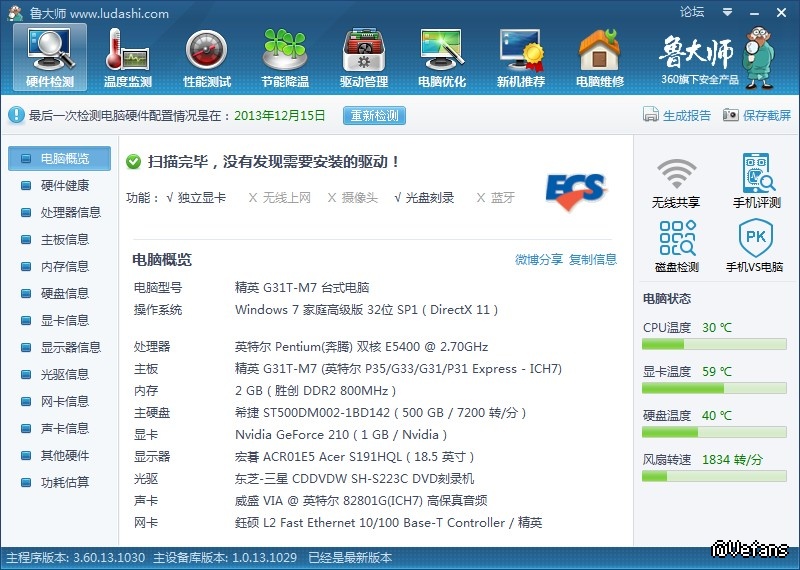Click the graphics card value Nvidia GeForce 210
The image size is (800, 570).
341,435
